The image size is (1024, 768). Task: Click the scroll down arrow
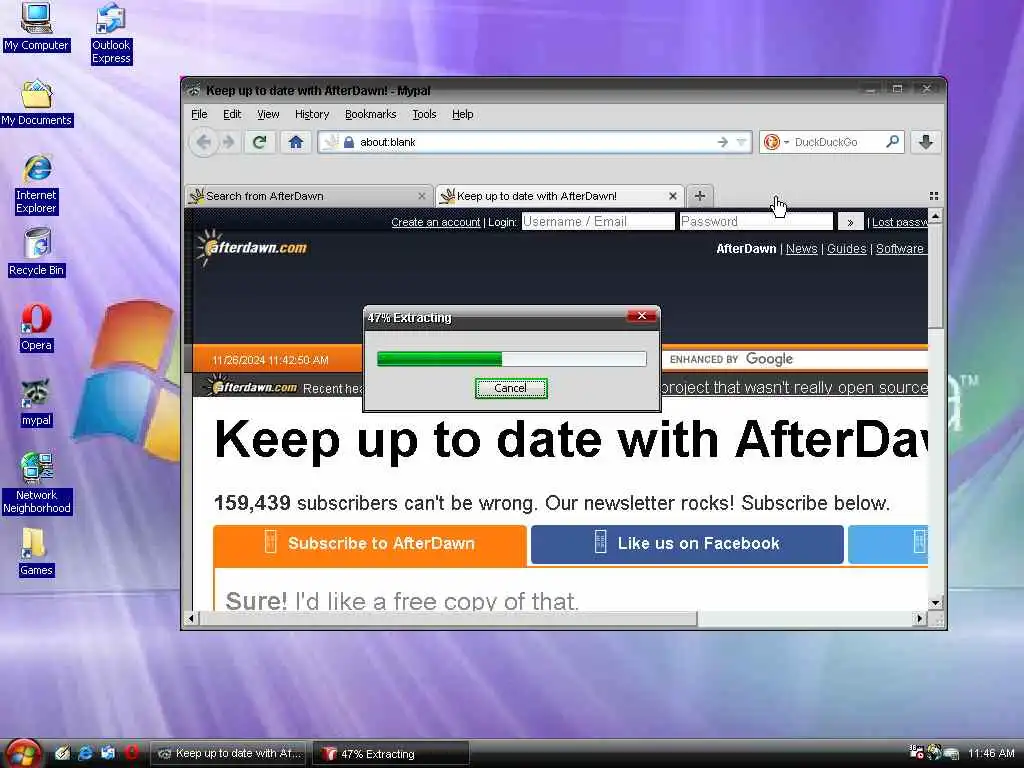(935, 603)
